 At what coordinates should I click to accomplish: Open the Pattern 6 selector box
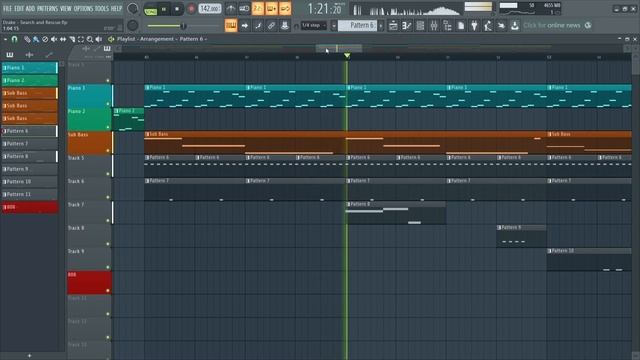(x=358, y=26)
